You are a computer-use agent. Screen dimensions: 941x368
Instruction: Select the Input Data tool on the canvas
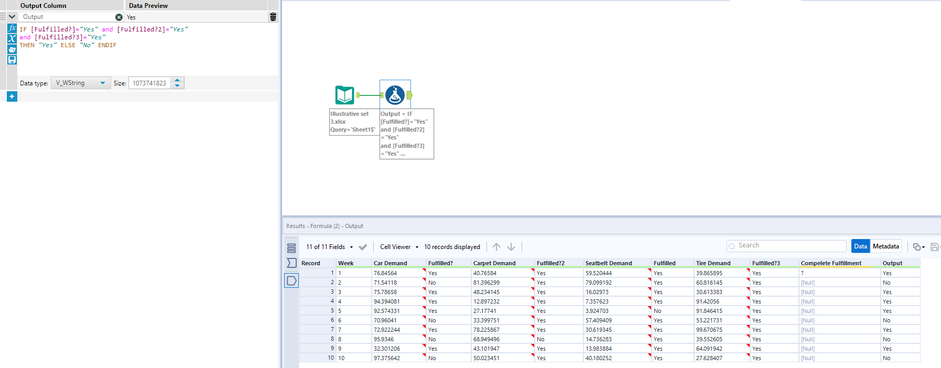344,95
